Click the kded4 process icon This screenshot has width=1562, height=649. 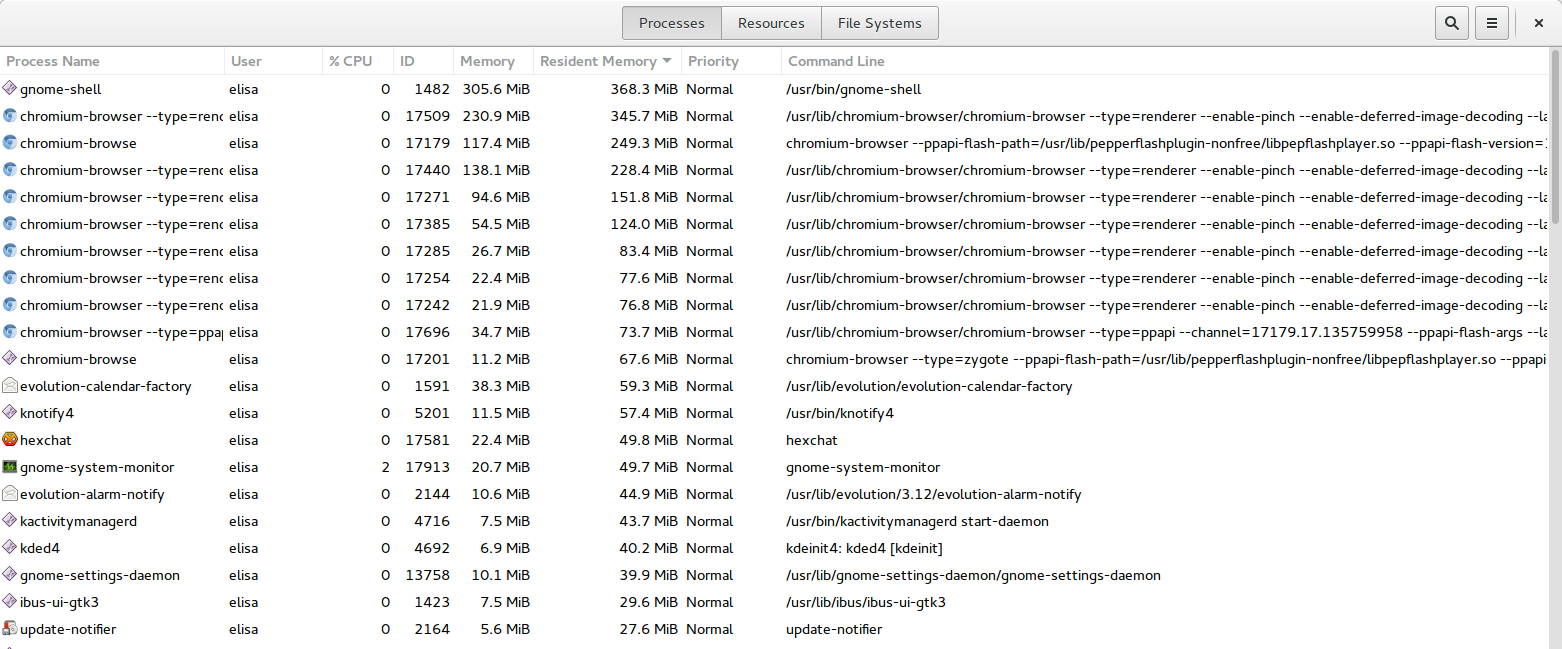[x=10, y=548]
